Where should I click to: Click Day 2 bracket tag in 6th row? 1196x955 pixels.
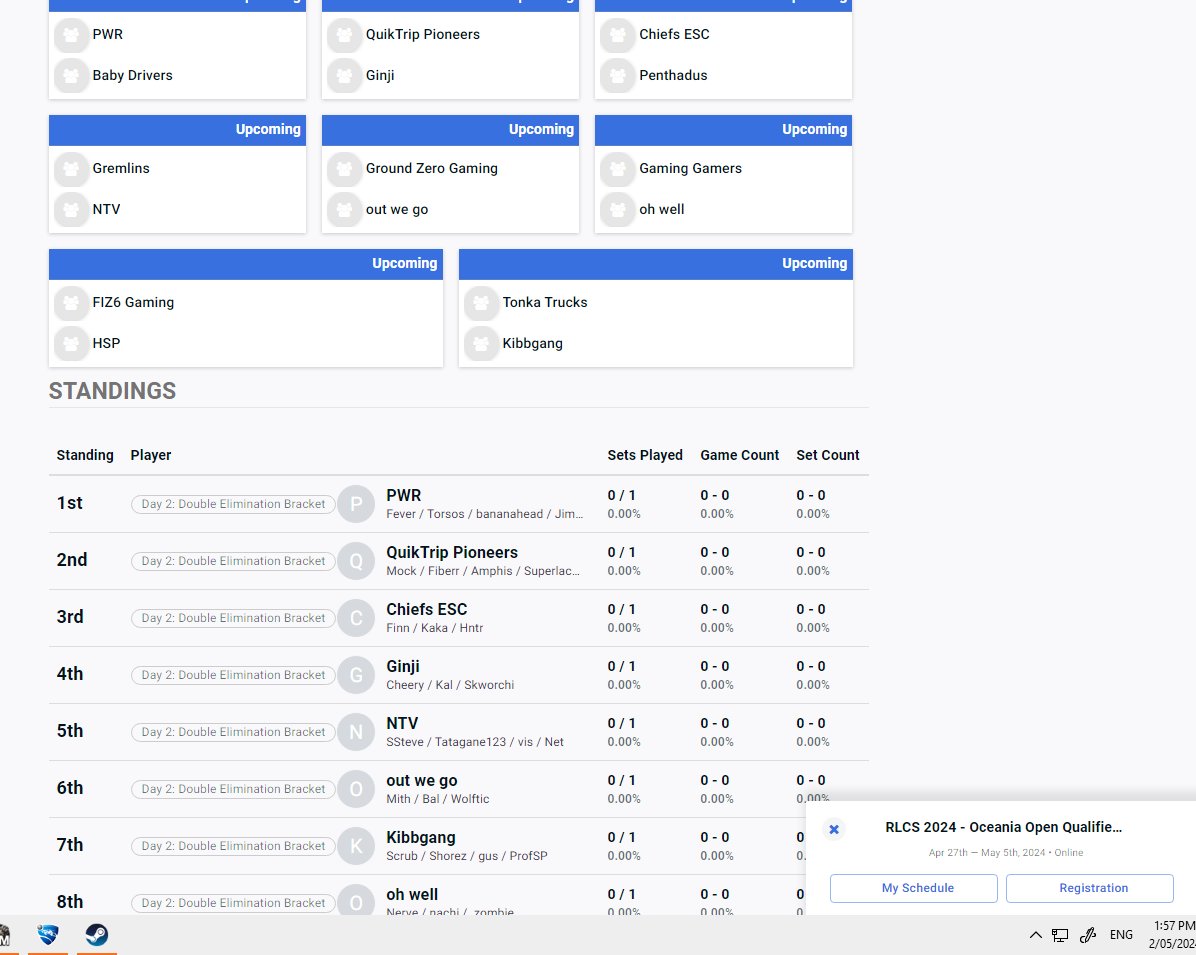(233, 789)
